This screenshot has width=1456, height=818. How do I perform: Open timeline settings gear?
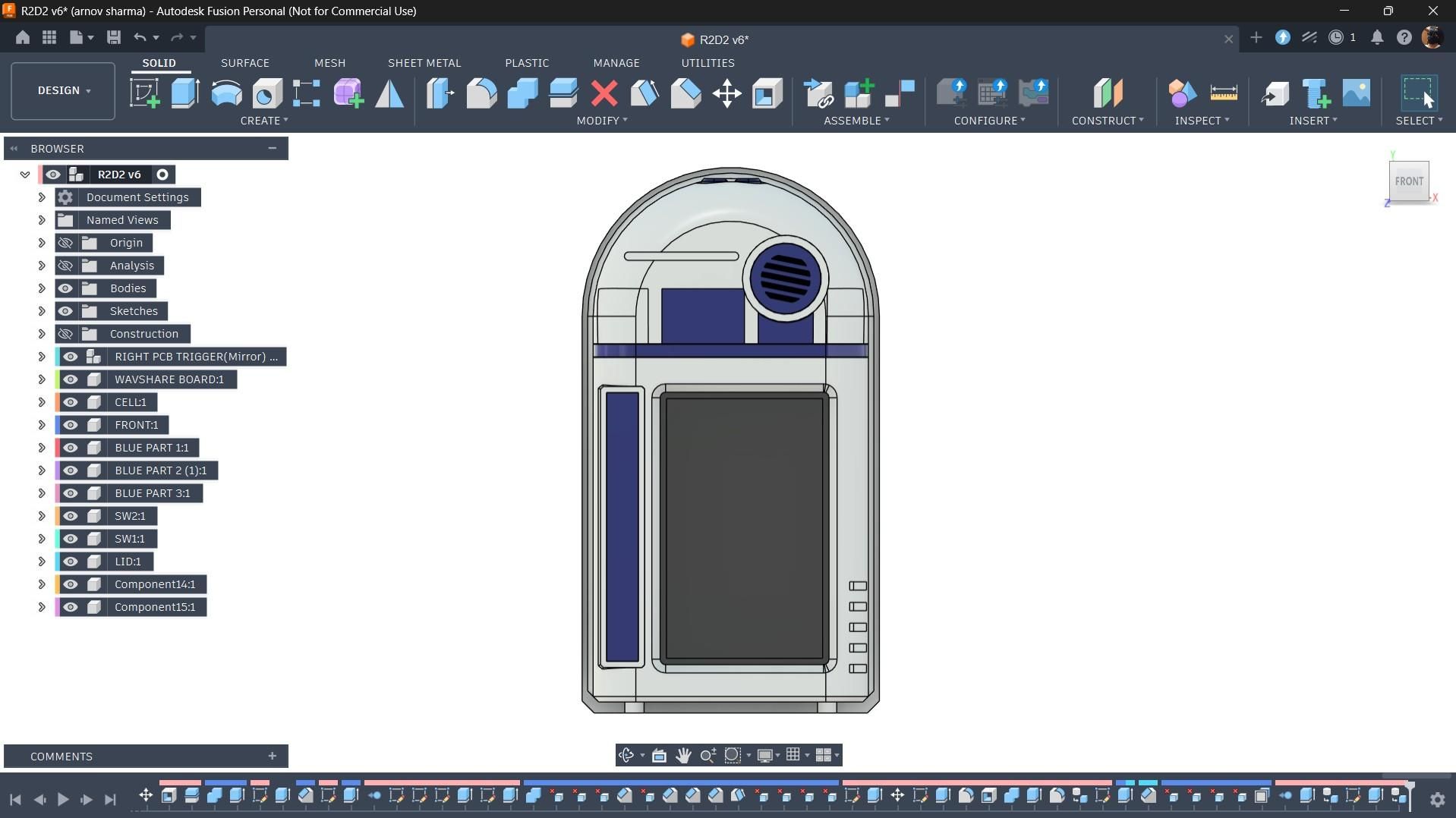pyautogui.click(x=1437, y=799)
